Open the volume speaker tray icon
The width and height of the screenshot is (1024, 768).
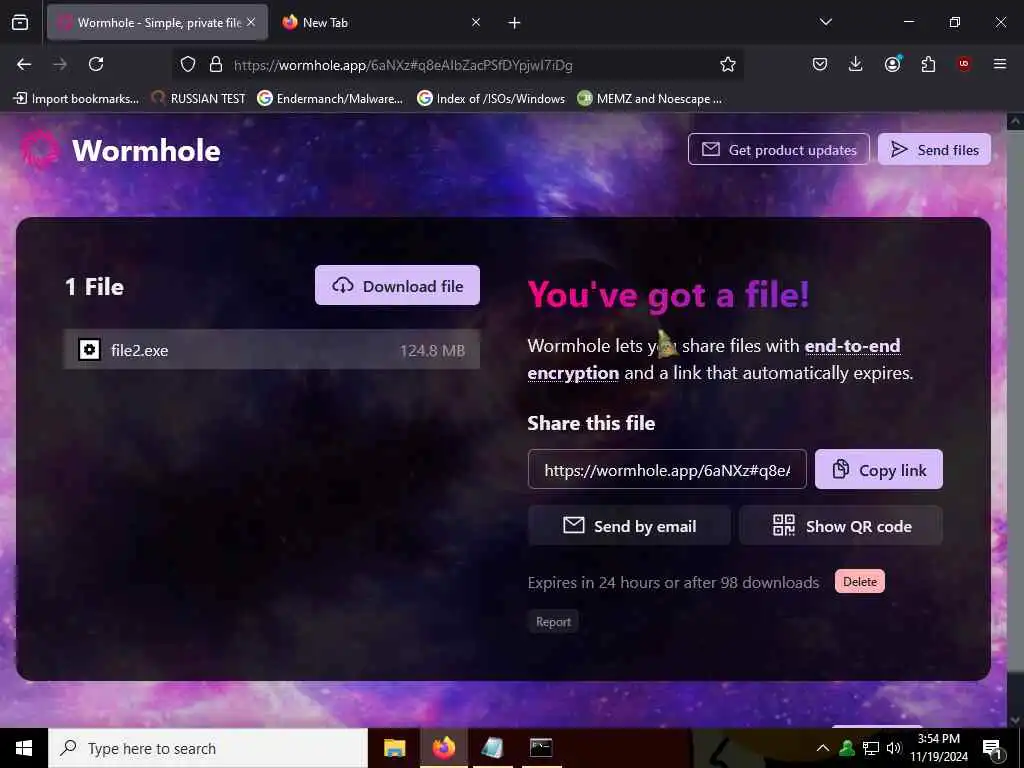tap(894, 748)
